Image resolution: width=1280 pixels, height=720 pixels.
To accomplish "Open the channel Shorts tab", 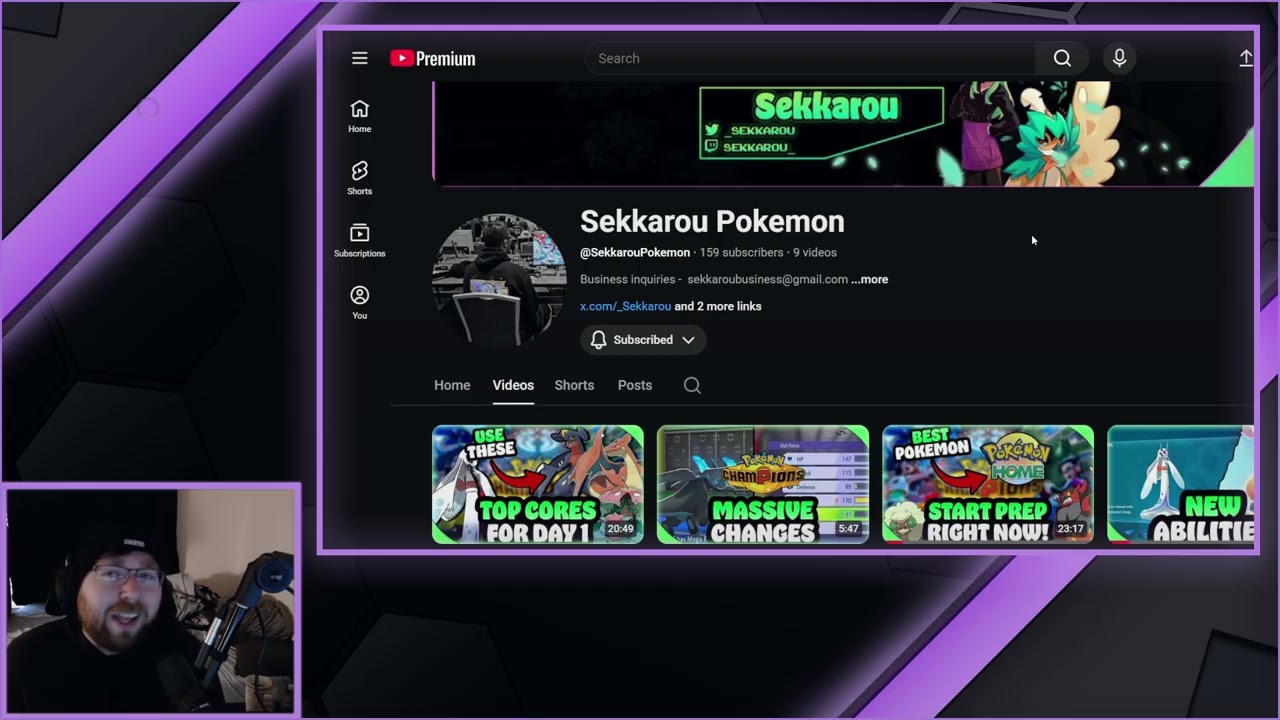I will point(574,385).
